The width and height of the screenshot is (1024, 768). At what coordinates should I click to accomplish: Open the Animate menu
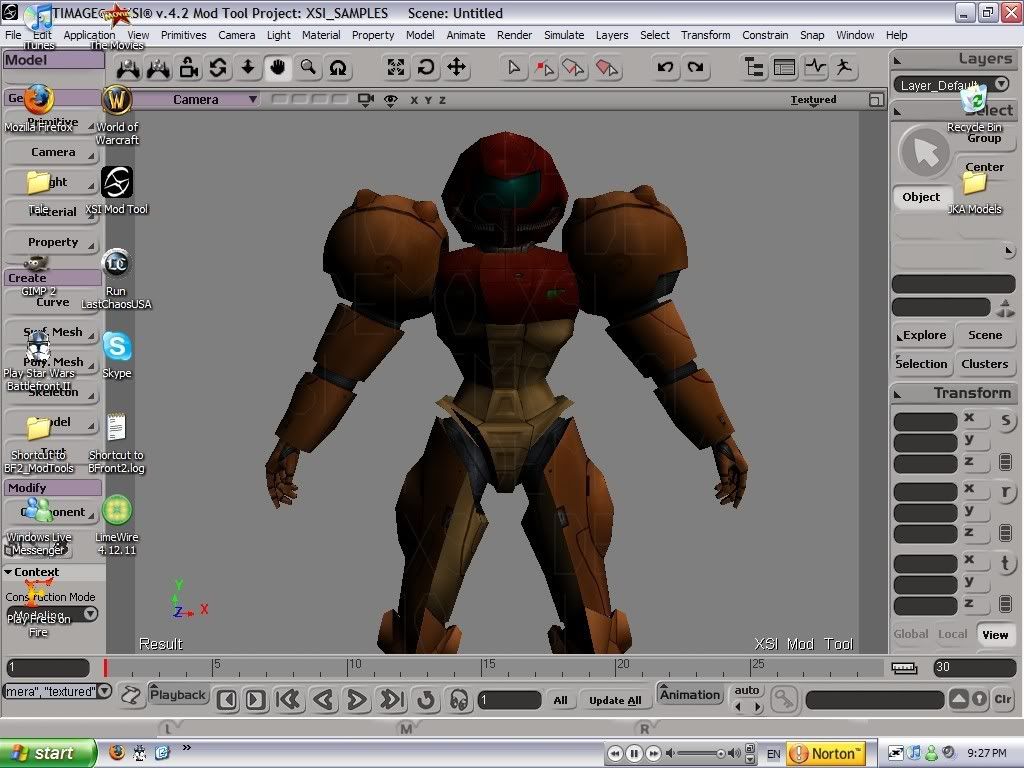click(466, 35)
